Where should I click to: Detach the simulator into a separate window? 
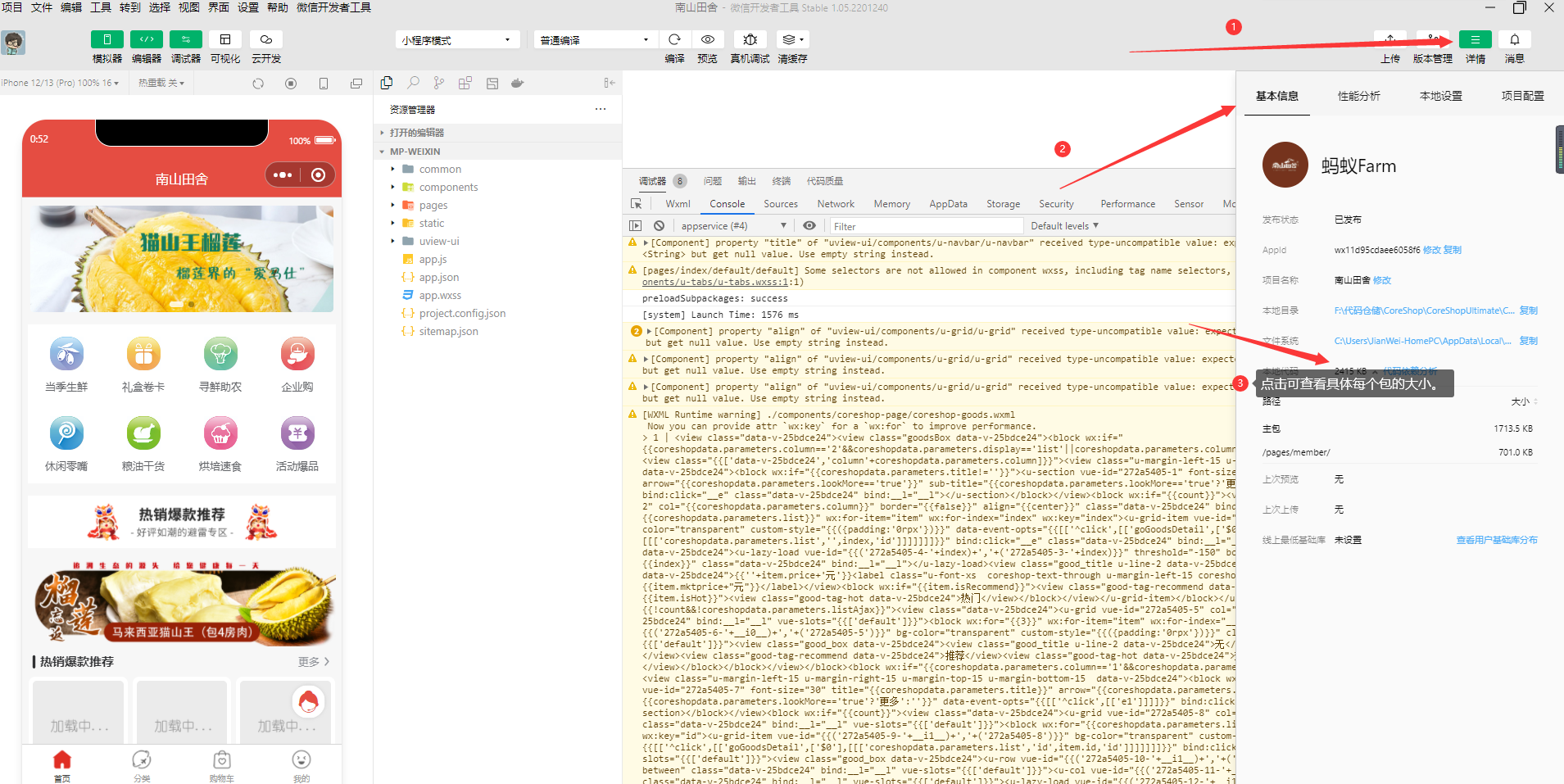[x=356, y=84]
